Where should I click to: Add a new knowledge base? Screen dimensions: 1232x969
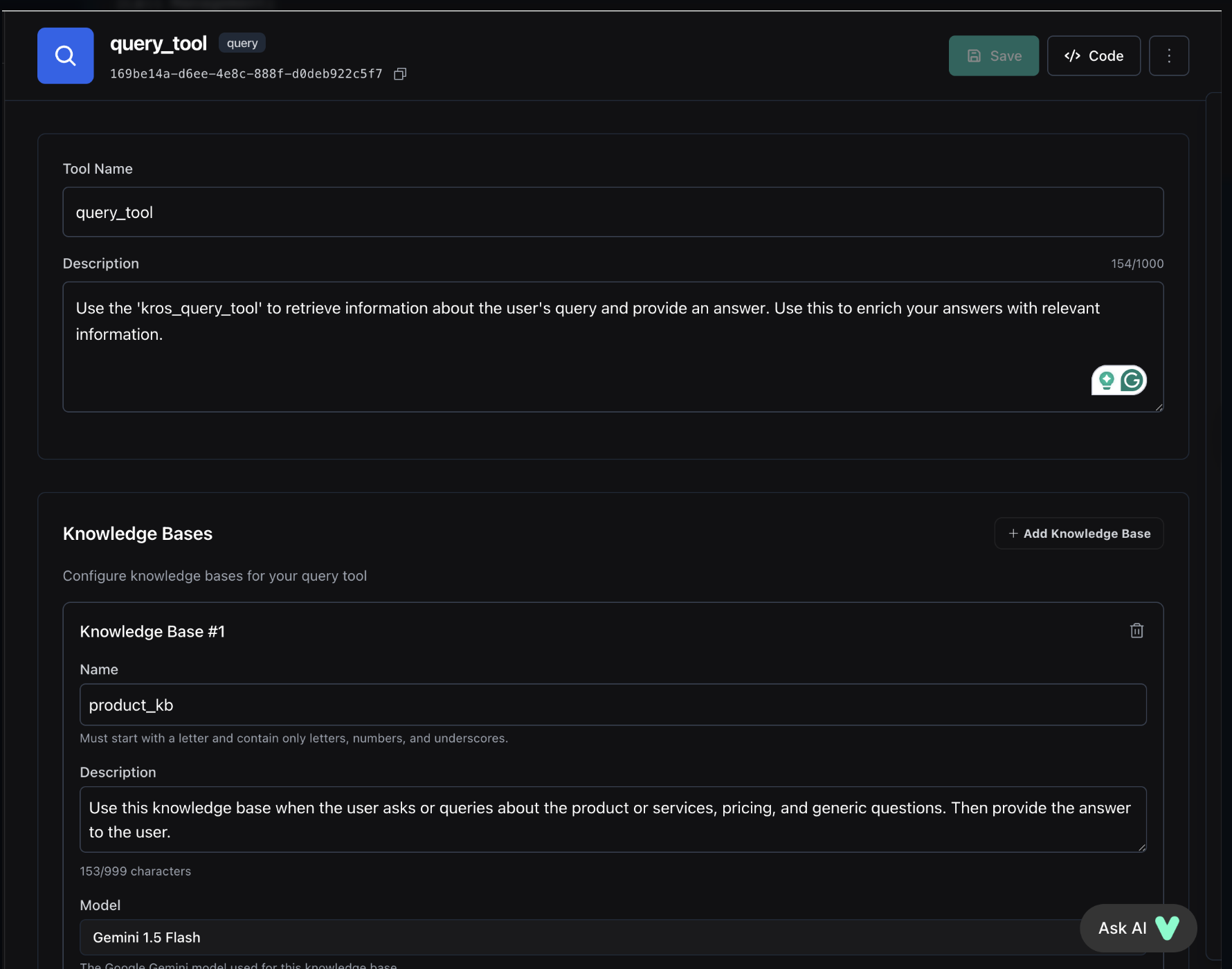tap(1078, 534)
